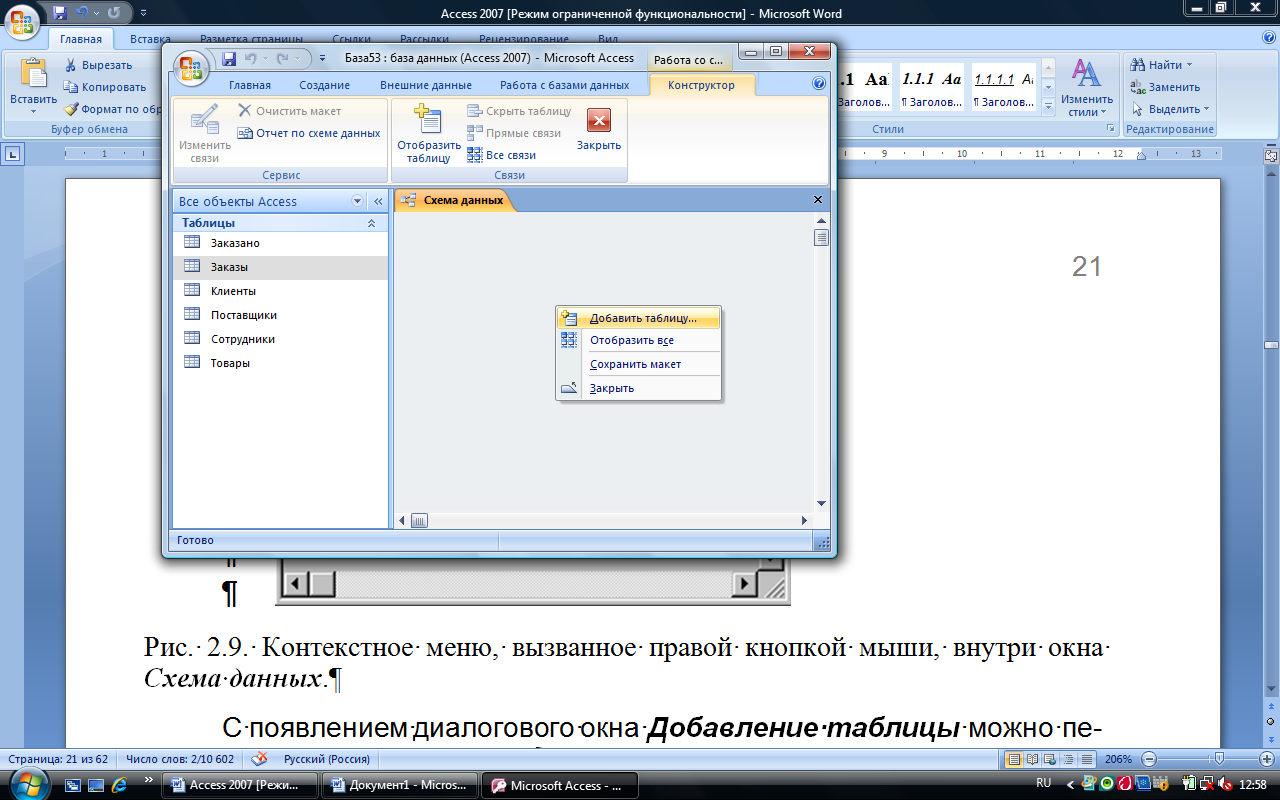Click spell-check status icon in Word status bar
Viewport: 1280px width, 800px height.
[x=260, y=758]
